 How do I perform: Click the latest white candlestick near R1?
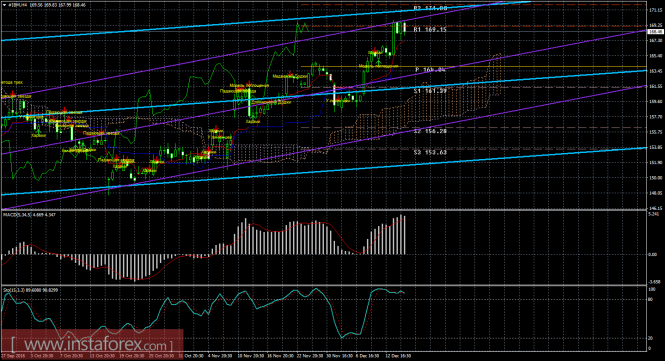coord(404,28)
